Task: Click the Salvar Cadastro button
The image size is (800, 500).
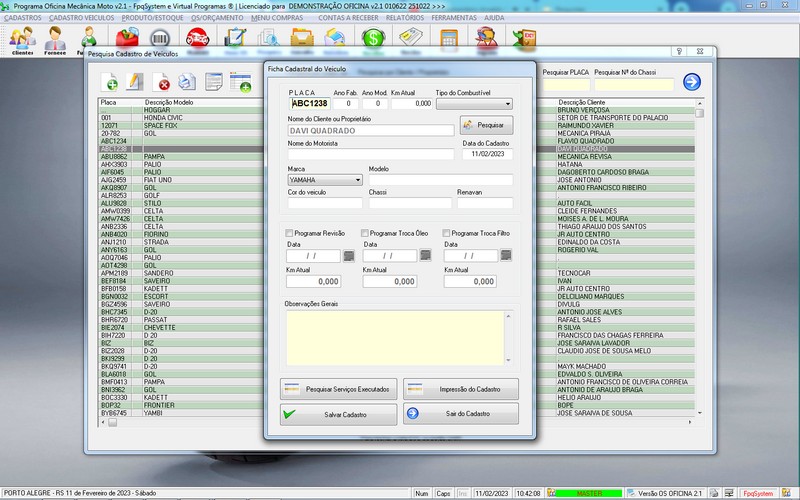Action: point(340,414)
